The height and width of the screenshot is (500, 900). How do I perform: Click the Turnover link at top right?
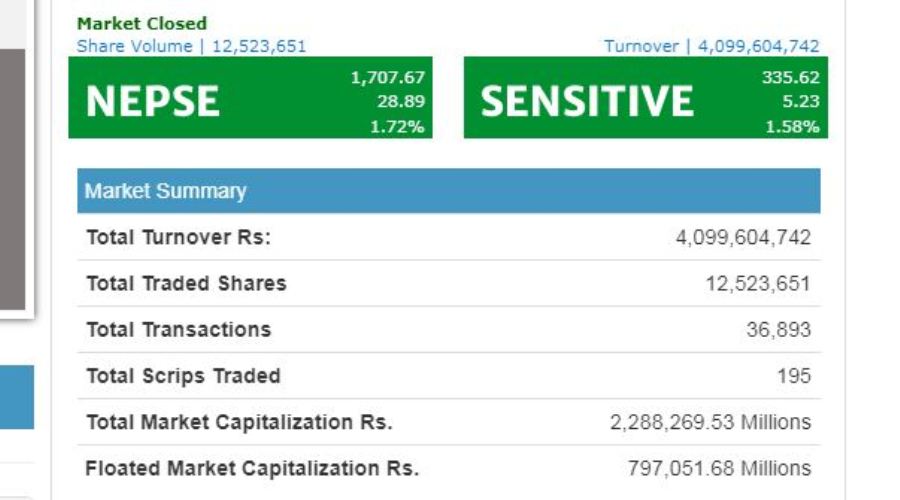[x=711, y=46]
